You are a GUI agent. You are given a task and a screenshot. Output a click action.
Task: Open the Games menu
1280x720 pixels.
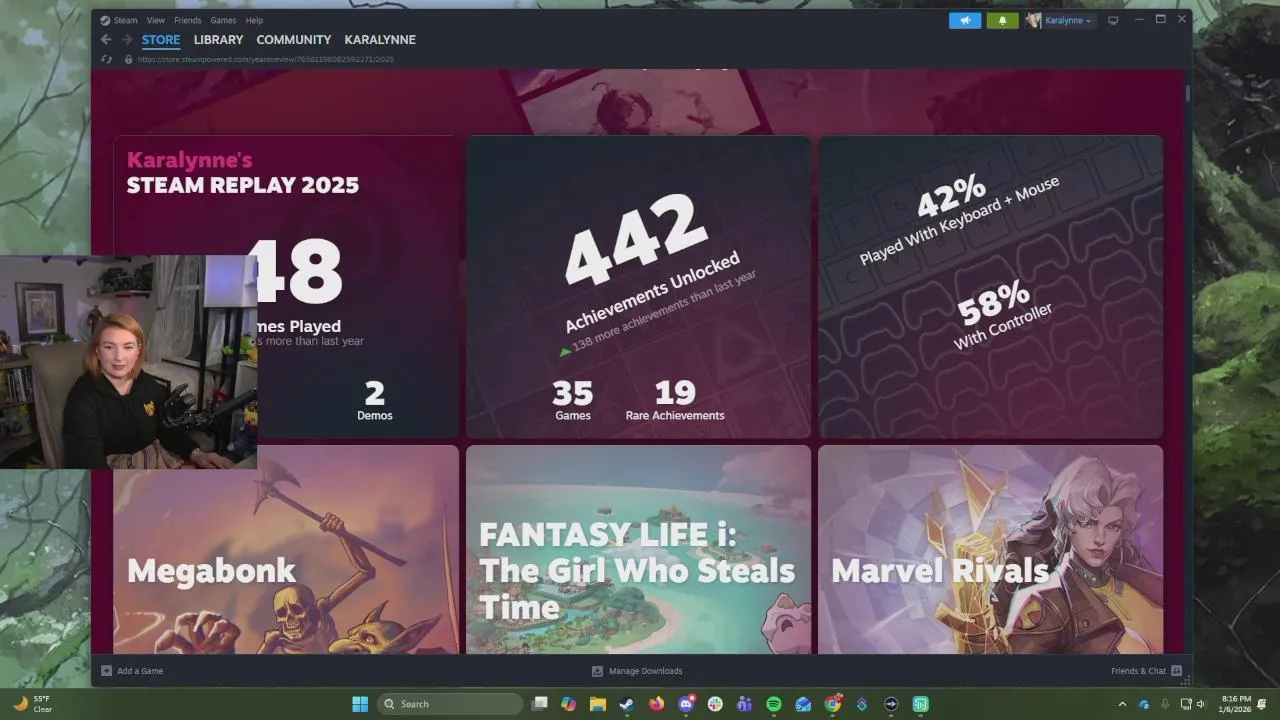[x=223, y=20]
